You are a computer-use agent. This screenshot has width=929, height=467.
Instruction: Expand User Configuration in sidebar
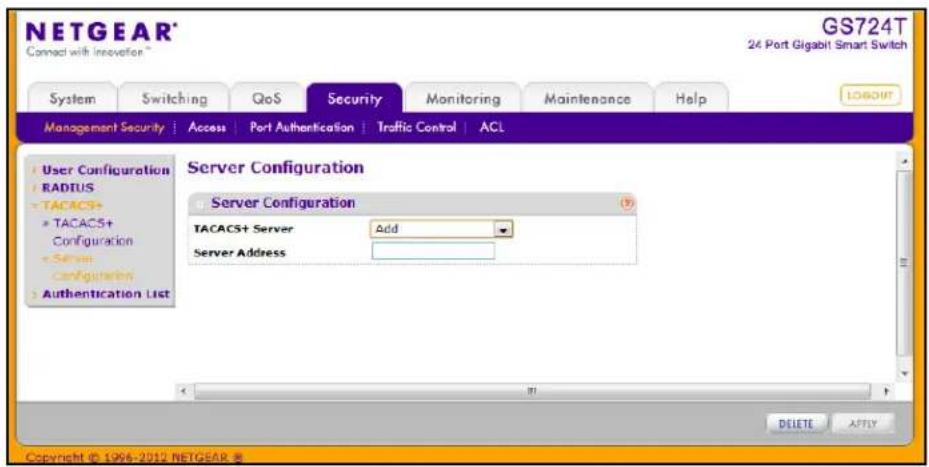point(105,170)
